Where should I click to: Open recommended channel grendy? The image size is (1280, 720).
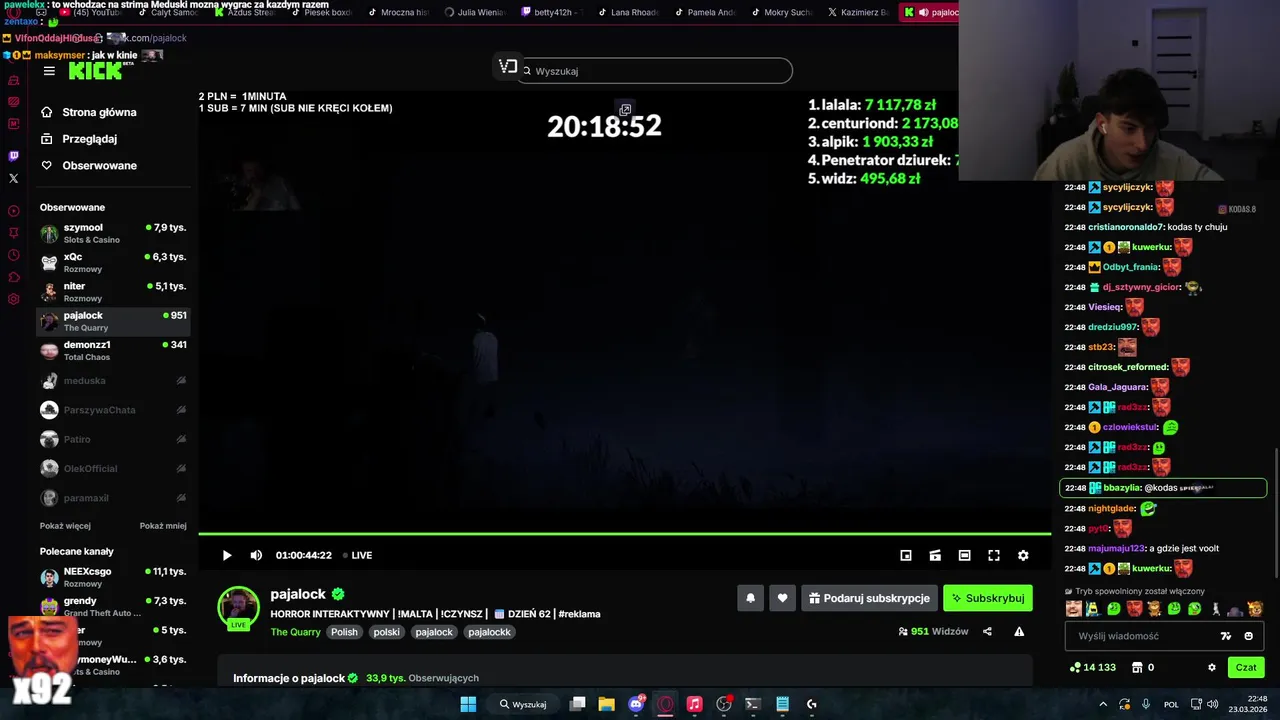coord(113,606)
